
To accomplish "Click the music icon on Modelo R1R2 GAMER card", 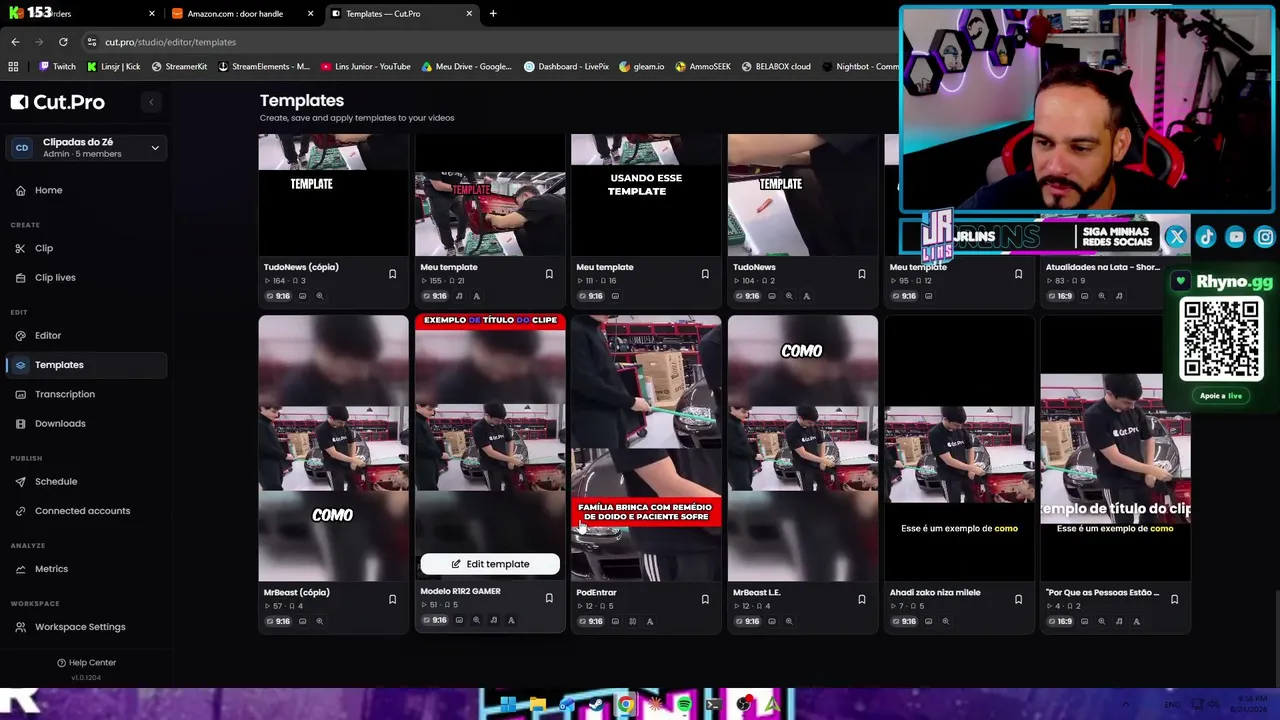I will [493, 620].
